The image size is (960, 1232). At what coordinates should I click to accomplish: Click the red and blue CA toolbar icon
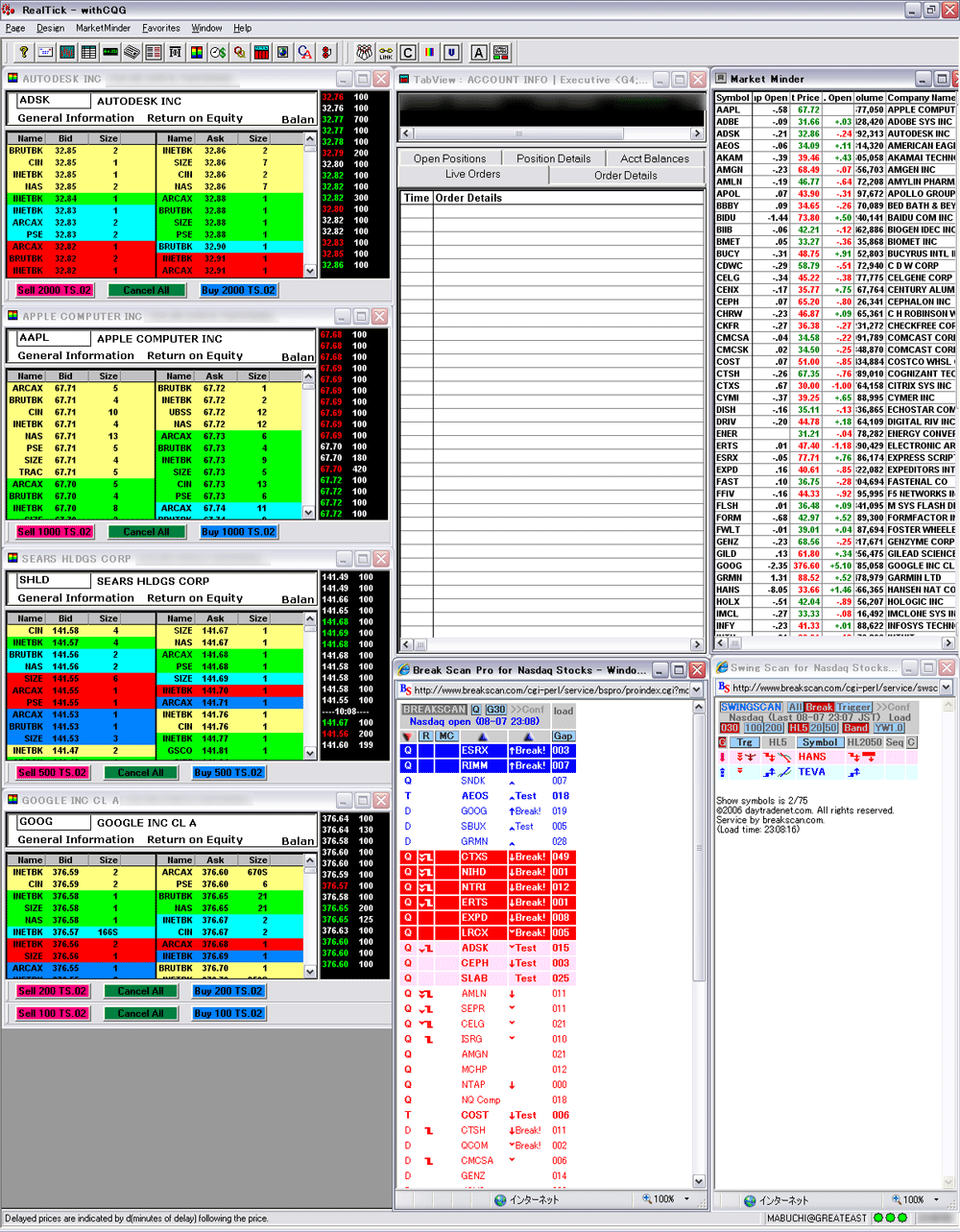click(304, 52)
